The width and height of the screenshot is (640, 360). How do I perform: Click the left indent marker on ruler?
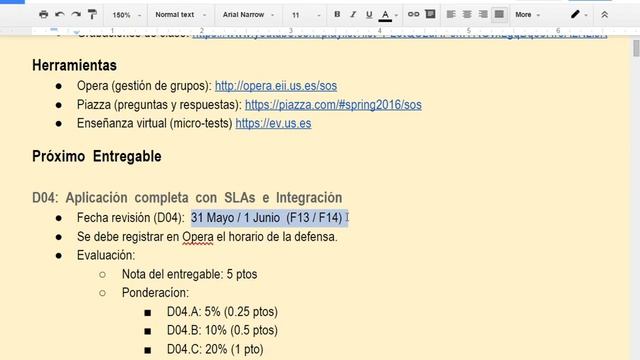[76, 32]
